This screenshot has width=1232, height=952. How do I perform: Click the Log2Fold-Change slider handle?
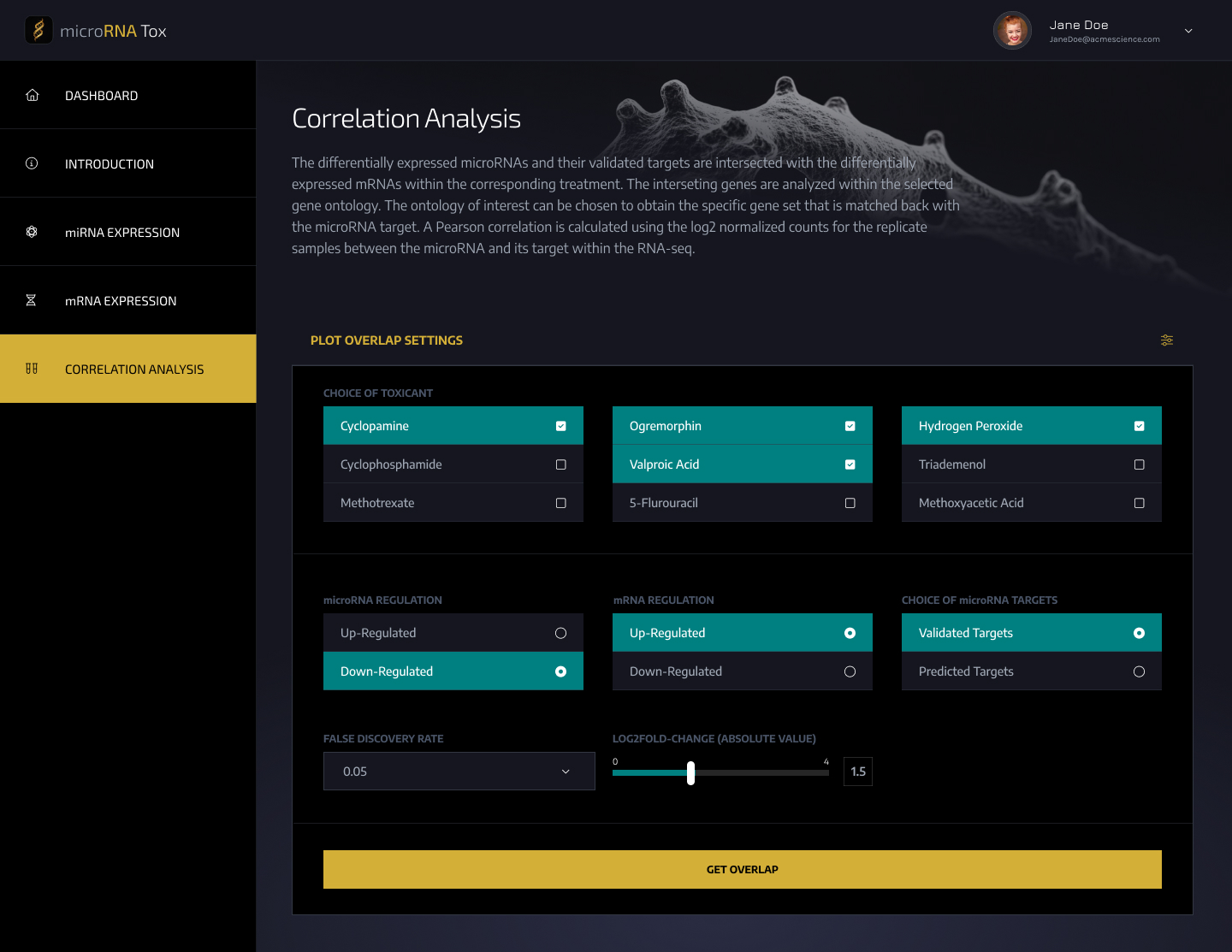coord(690,773)
